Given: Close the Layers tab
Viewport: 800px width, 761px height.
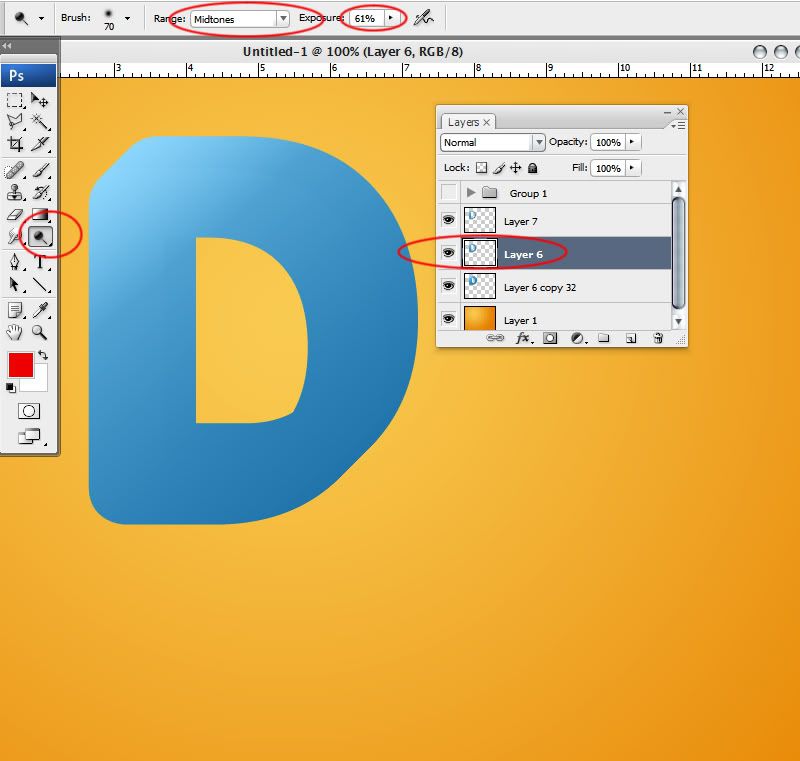Looking at the screenshot, I should [x=487, y=122].
